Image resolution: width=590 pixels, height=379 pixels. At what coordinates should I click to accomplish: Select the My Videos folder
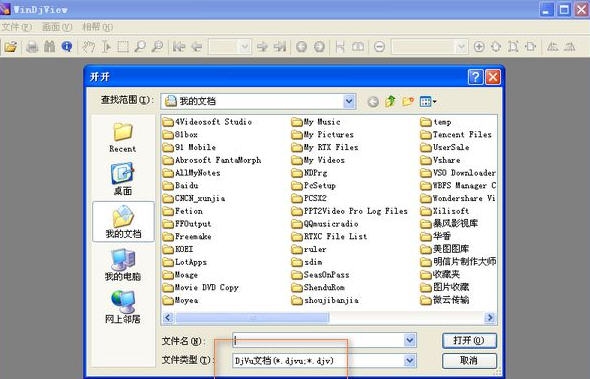318,160
